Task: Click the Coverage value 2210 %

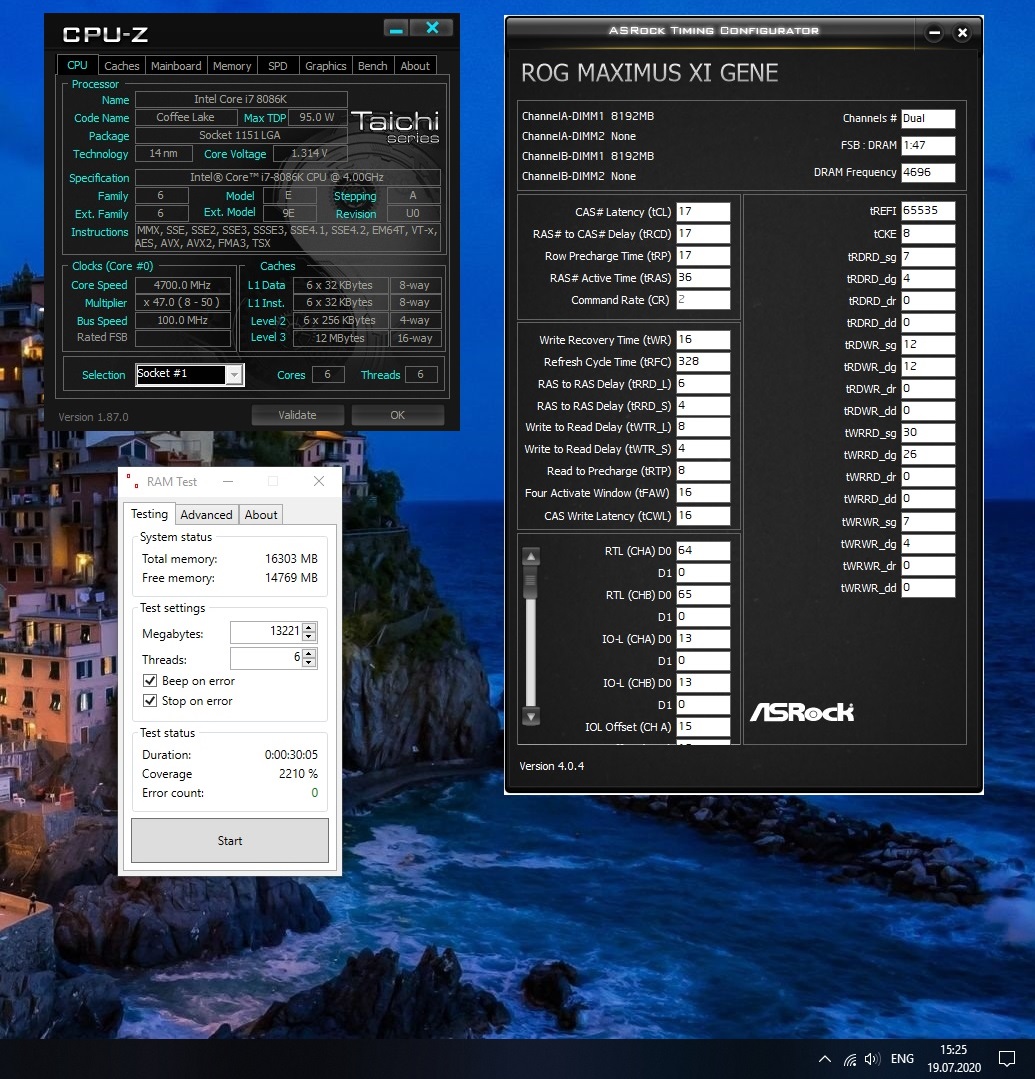Action: 298,773
